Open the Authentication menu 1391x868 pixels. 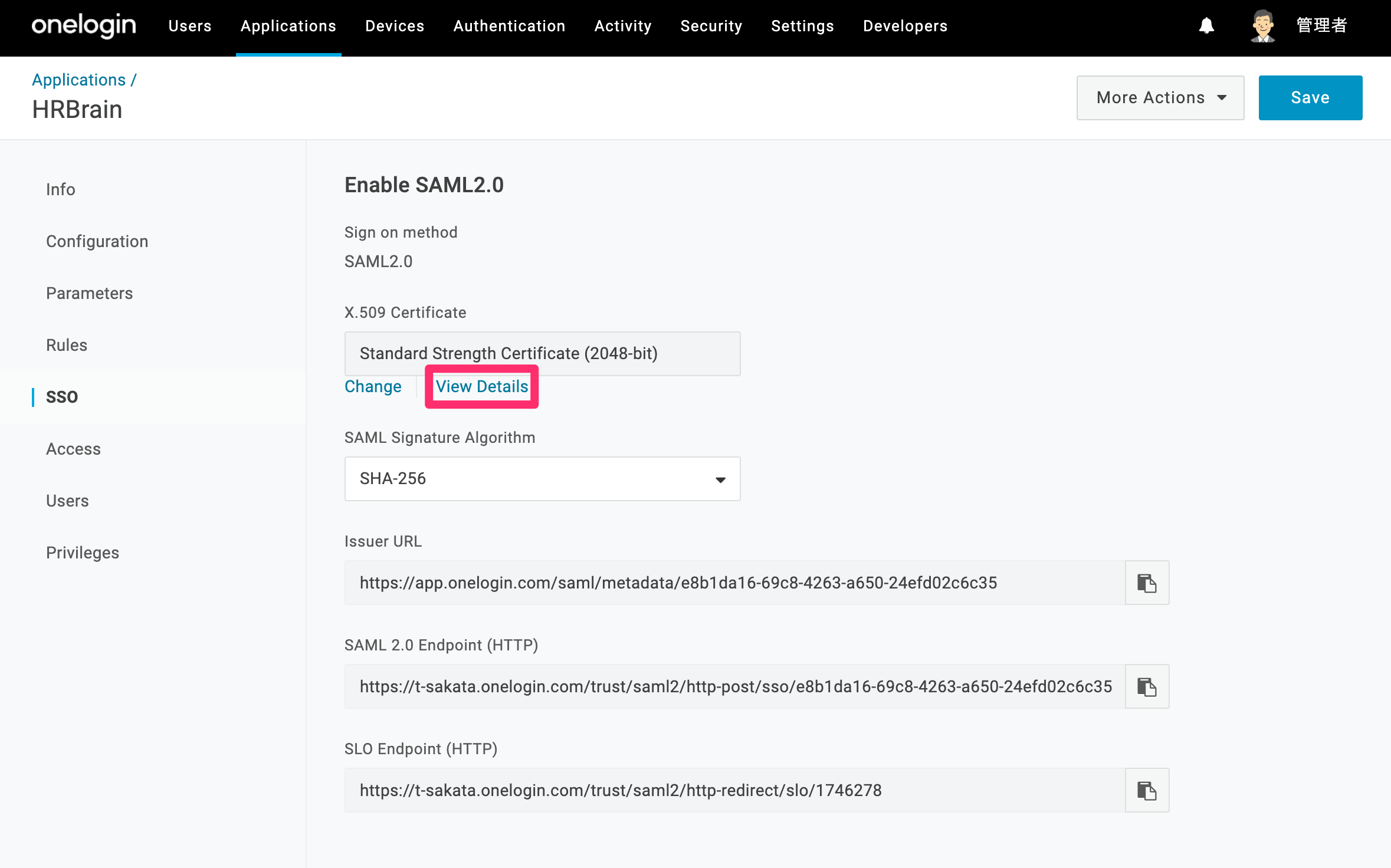[509, 26]
